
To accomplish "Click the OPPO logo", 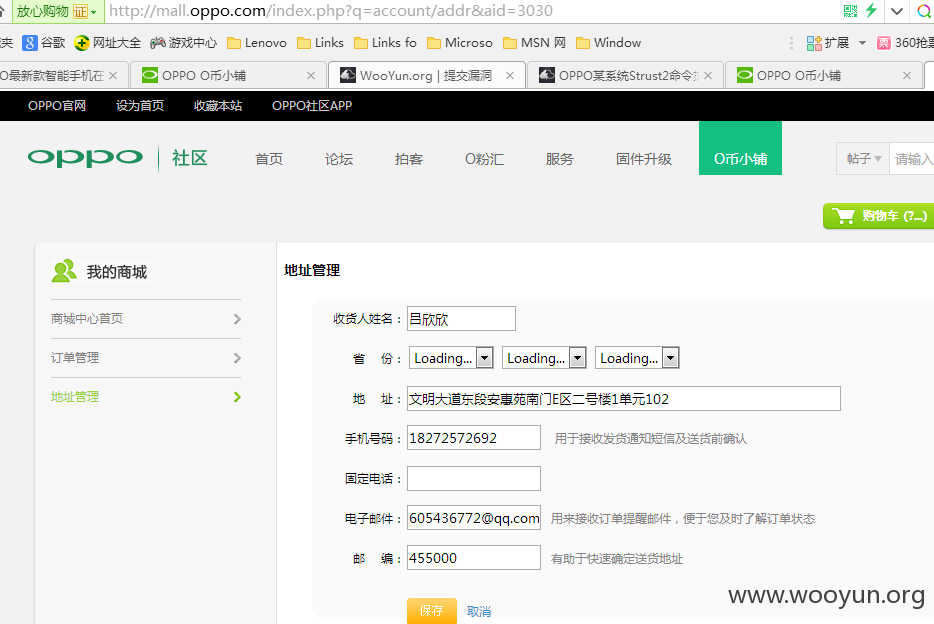I will click(85, 158).
